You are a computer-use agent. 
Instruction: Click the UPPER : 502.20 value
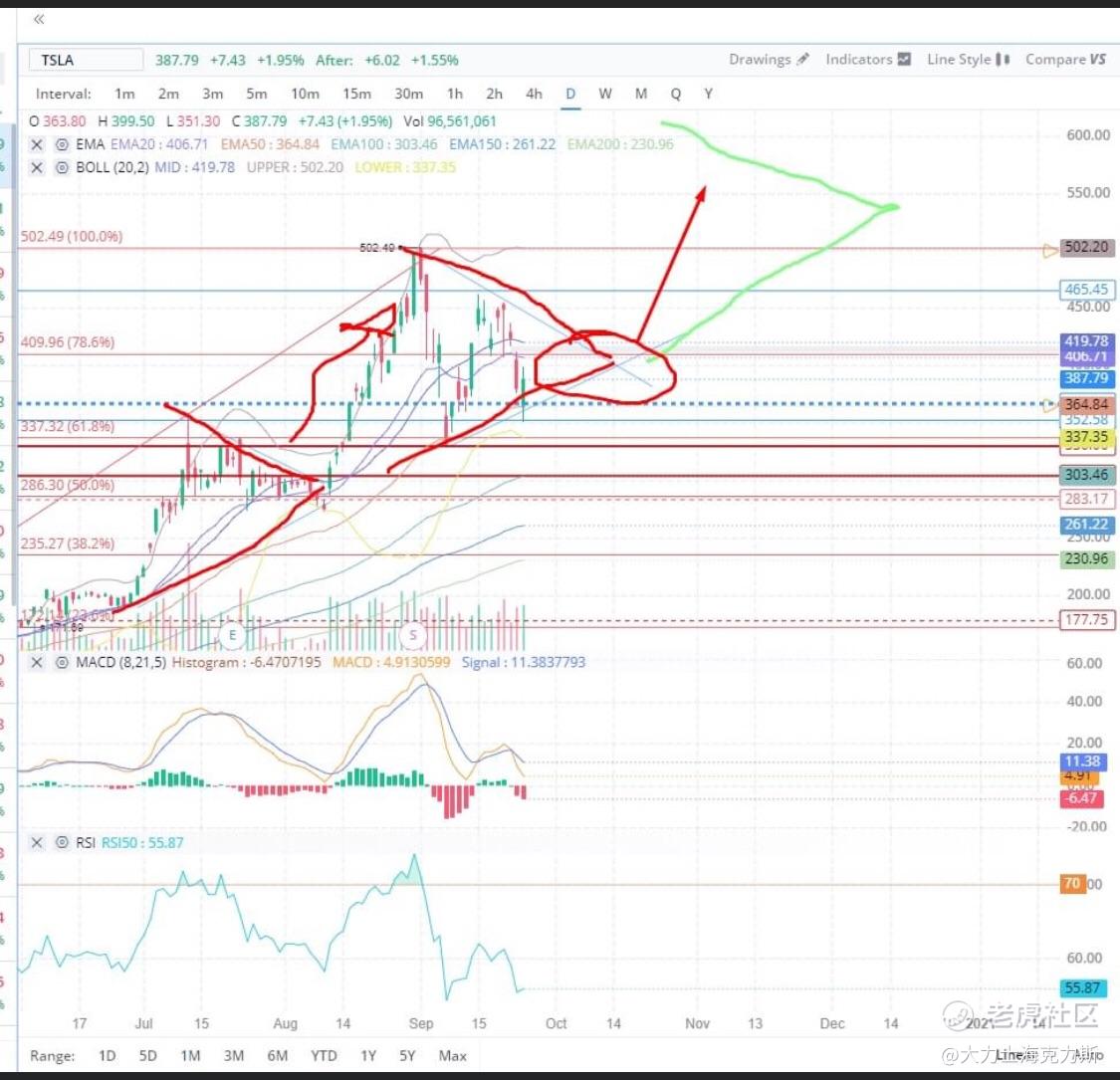(295, 167)
